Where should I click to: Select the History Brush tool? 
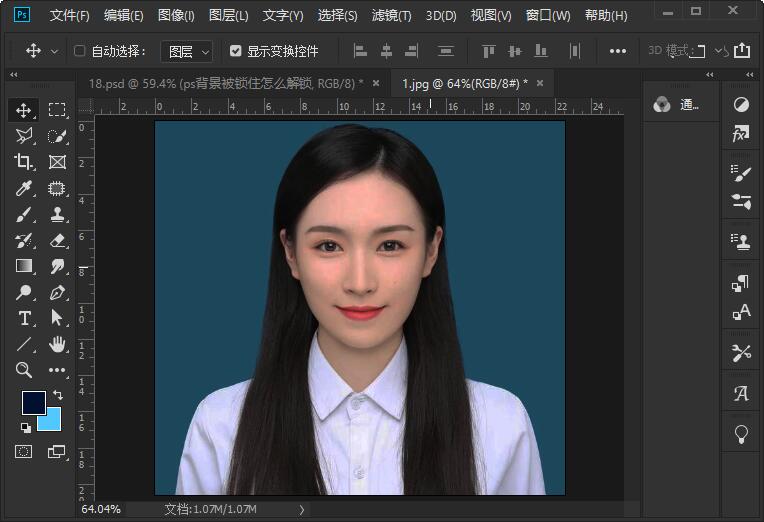[23, 240]
